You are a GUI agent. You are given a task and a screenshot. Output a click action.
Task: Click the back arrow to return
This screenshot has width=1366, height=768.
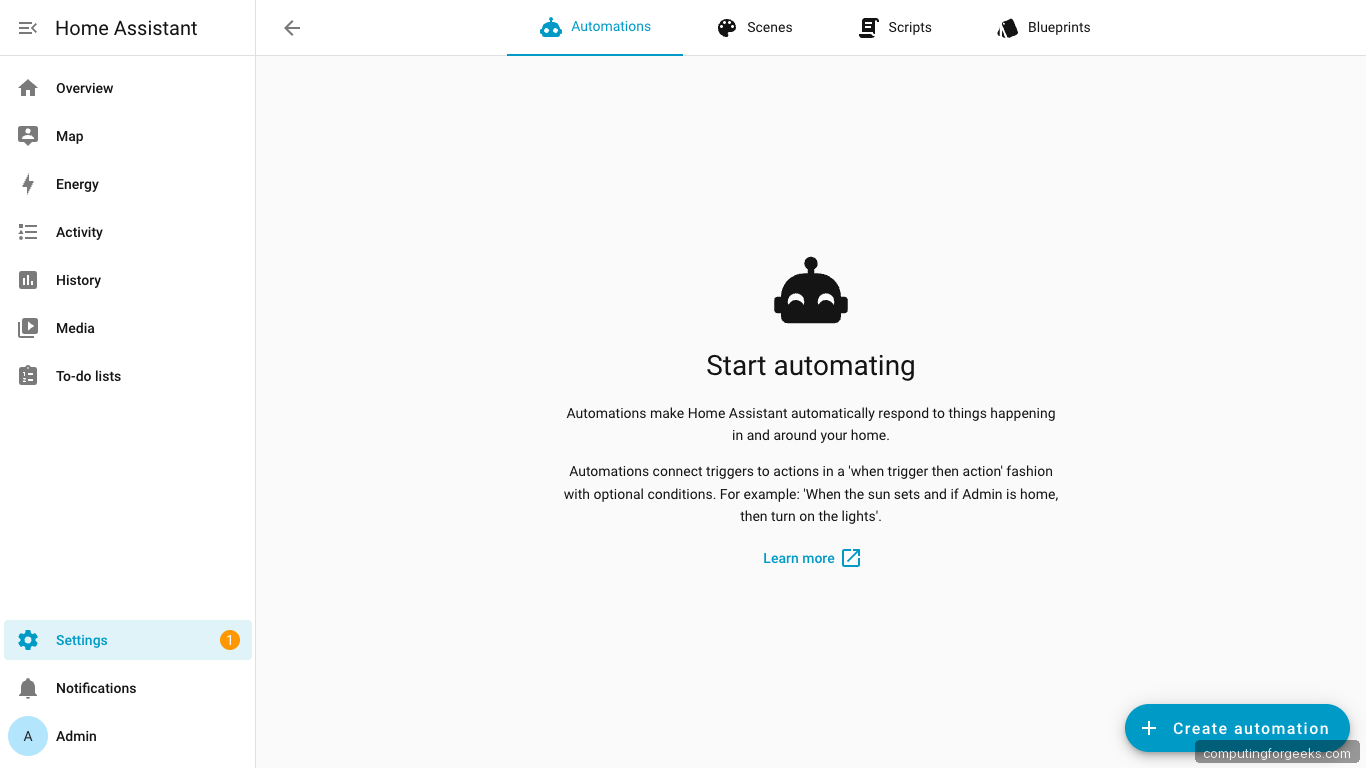pos(291,28)
